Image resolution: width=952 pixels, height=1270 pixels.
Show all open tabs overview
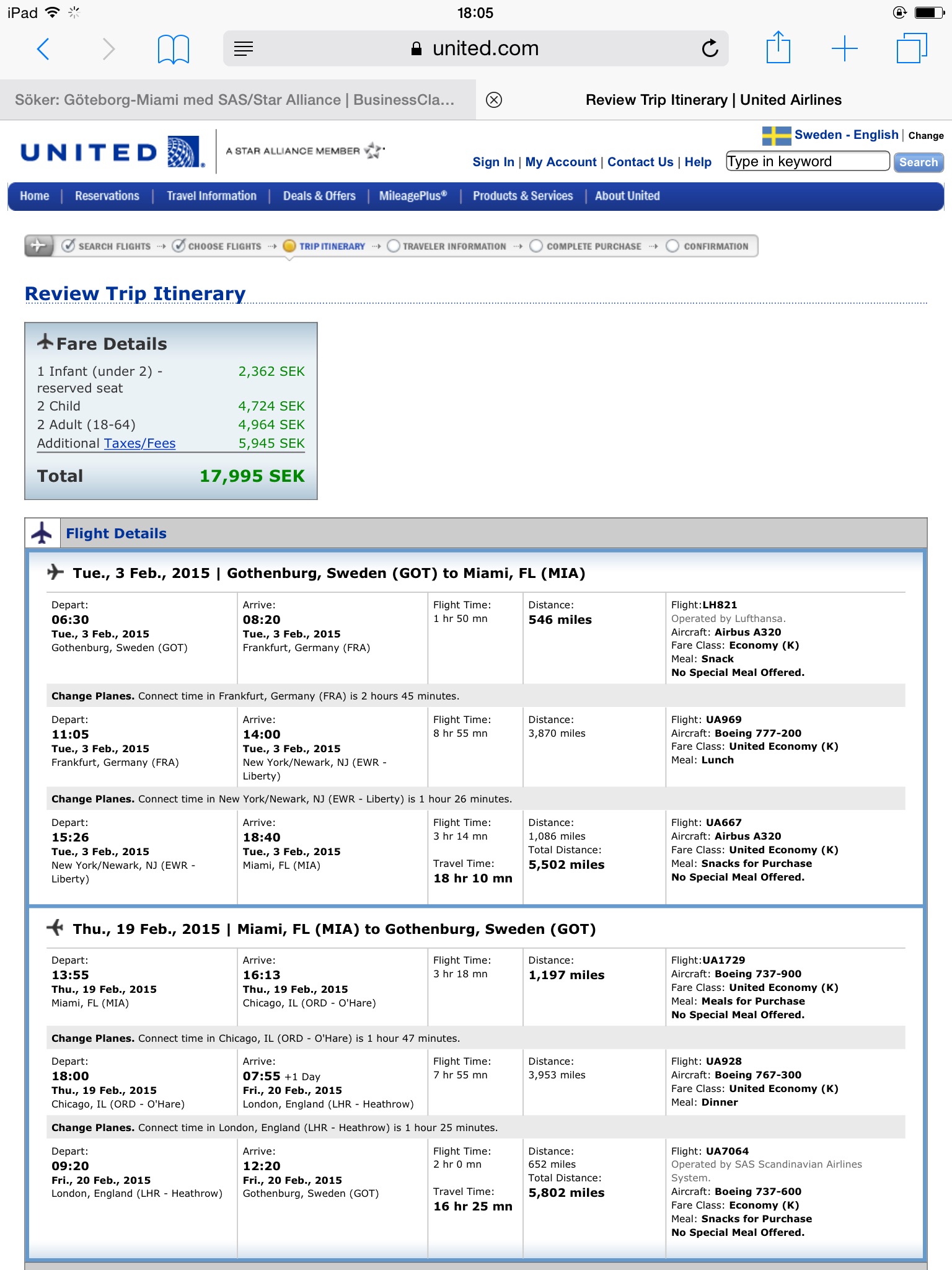coord(911,48)
